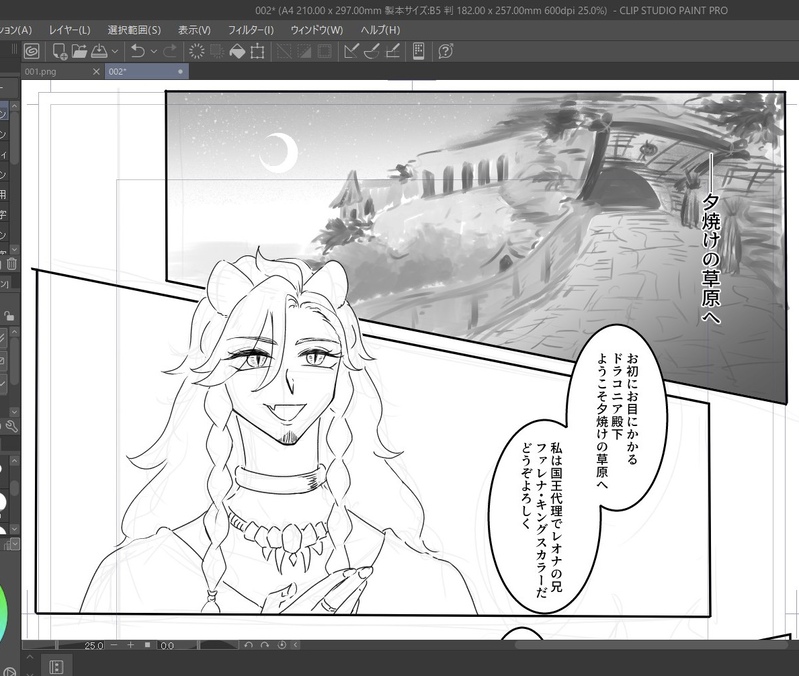
Task: Open CLIP STUDIO launcher icon
Action: (32, 51)
